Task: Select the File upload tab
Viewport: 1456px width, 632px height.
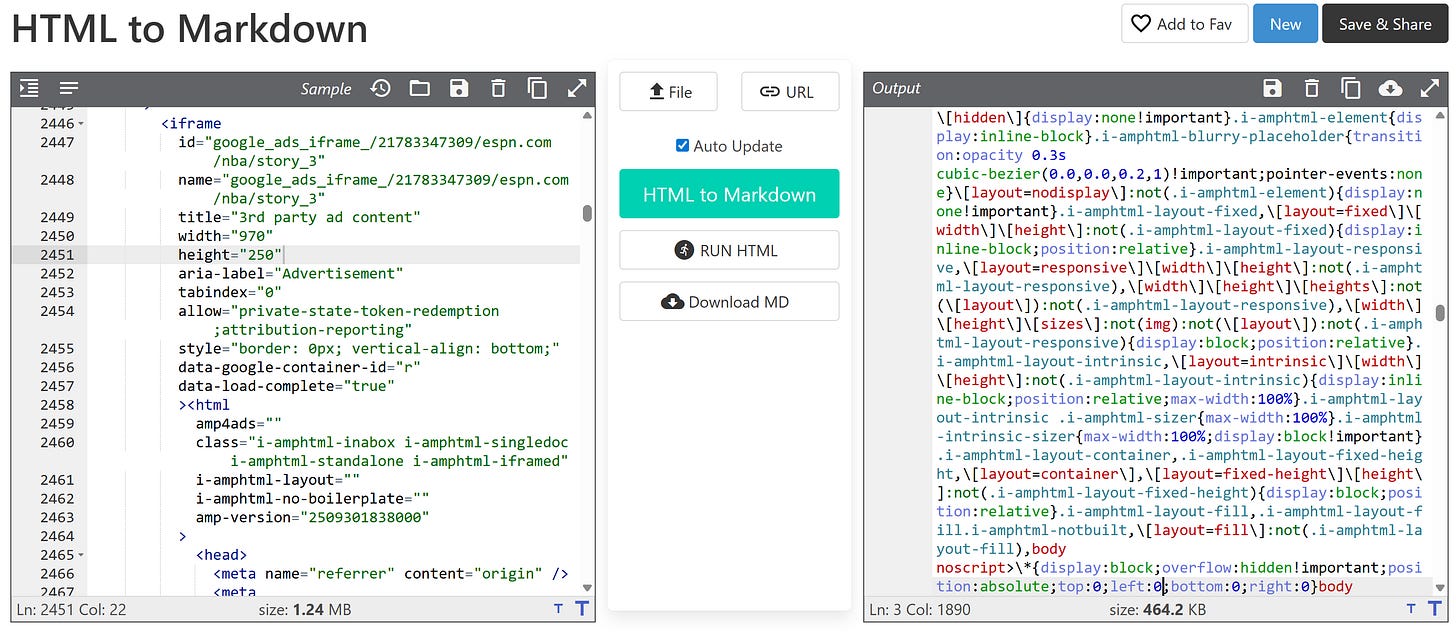Action: [x=668, y=91]
